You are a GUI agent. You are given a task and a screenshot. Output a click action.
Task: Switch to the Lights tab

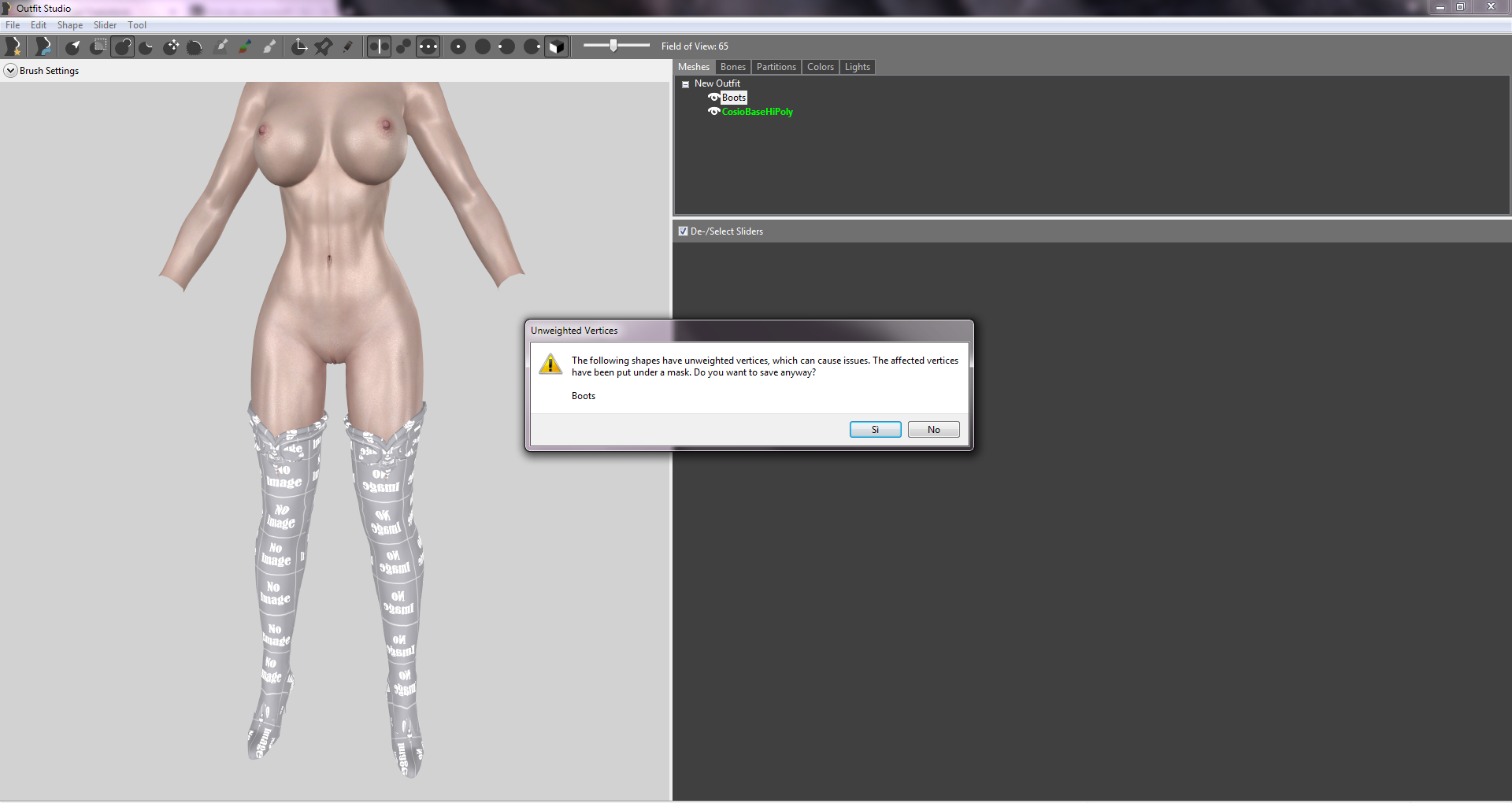(x=857, y=67)
